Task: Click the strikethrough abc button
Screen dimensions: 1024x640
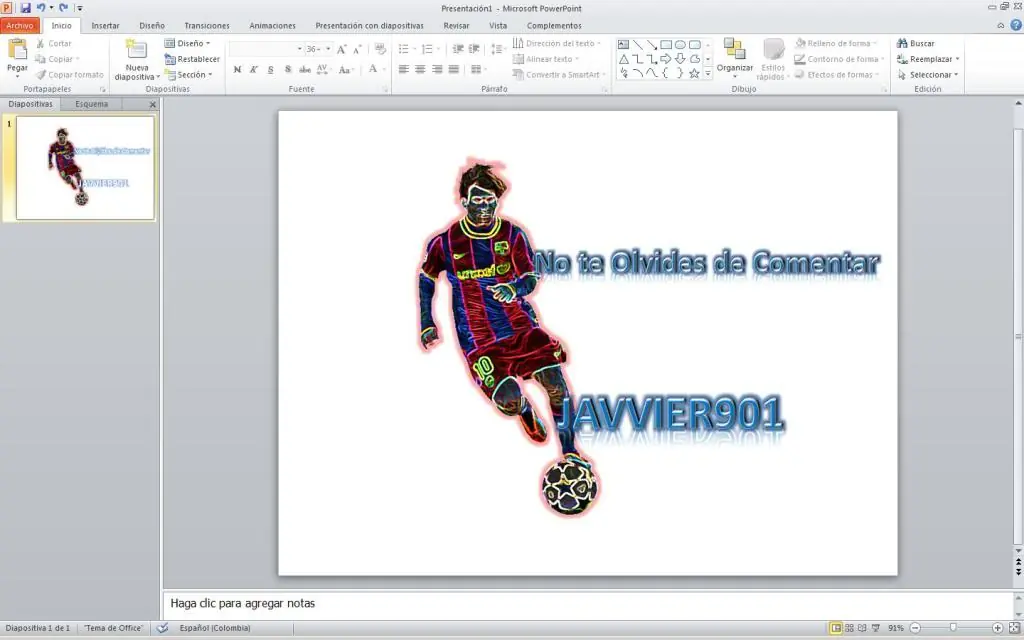Action: click(305, 69)
